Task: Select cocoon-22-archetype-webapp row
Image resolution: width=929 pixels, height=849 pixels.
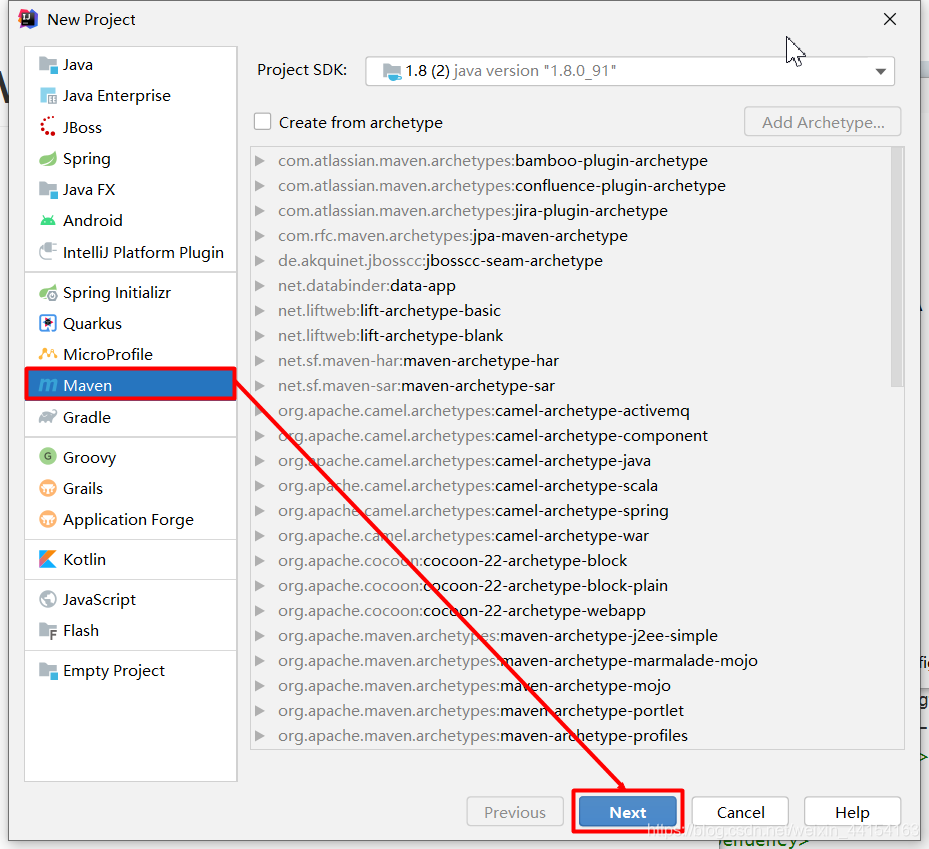Action: (x=572, y=610)
